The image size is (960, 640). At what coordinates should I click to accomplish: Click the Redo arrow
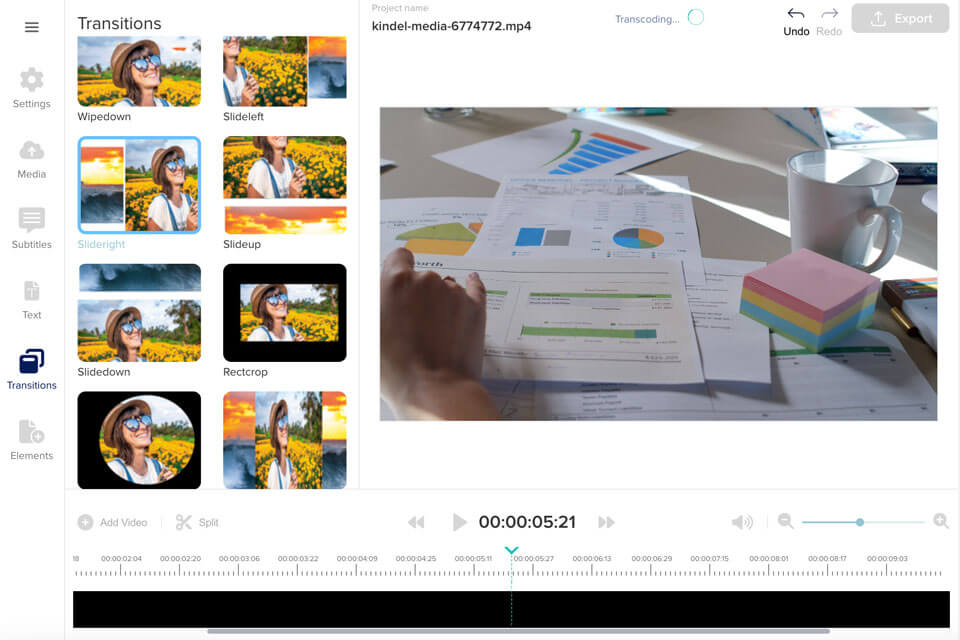[829, 21]
